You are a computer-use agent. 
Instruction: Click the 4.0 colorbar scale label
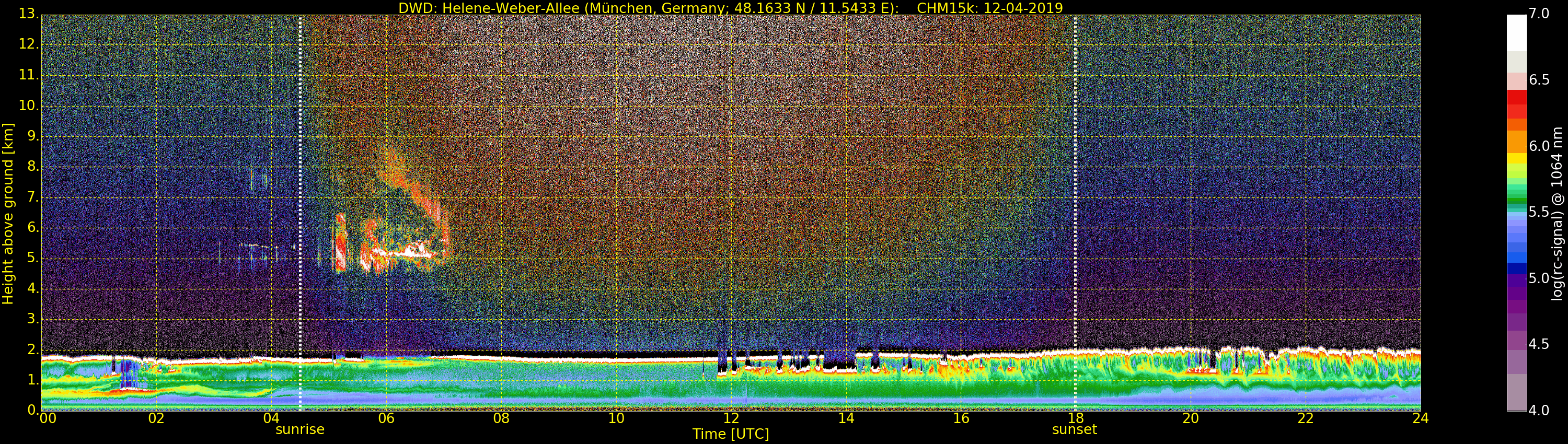pyautogui.click(x=1539, y=411)
